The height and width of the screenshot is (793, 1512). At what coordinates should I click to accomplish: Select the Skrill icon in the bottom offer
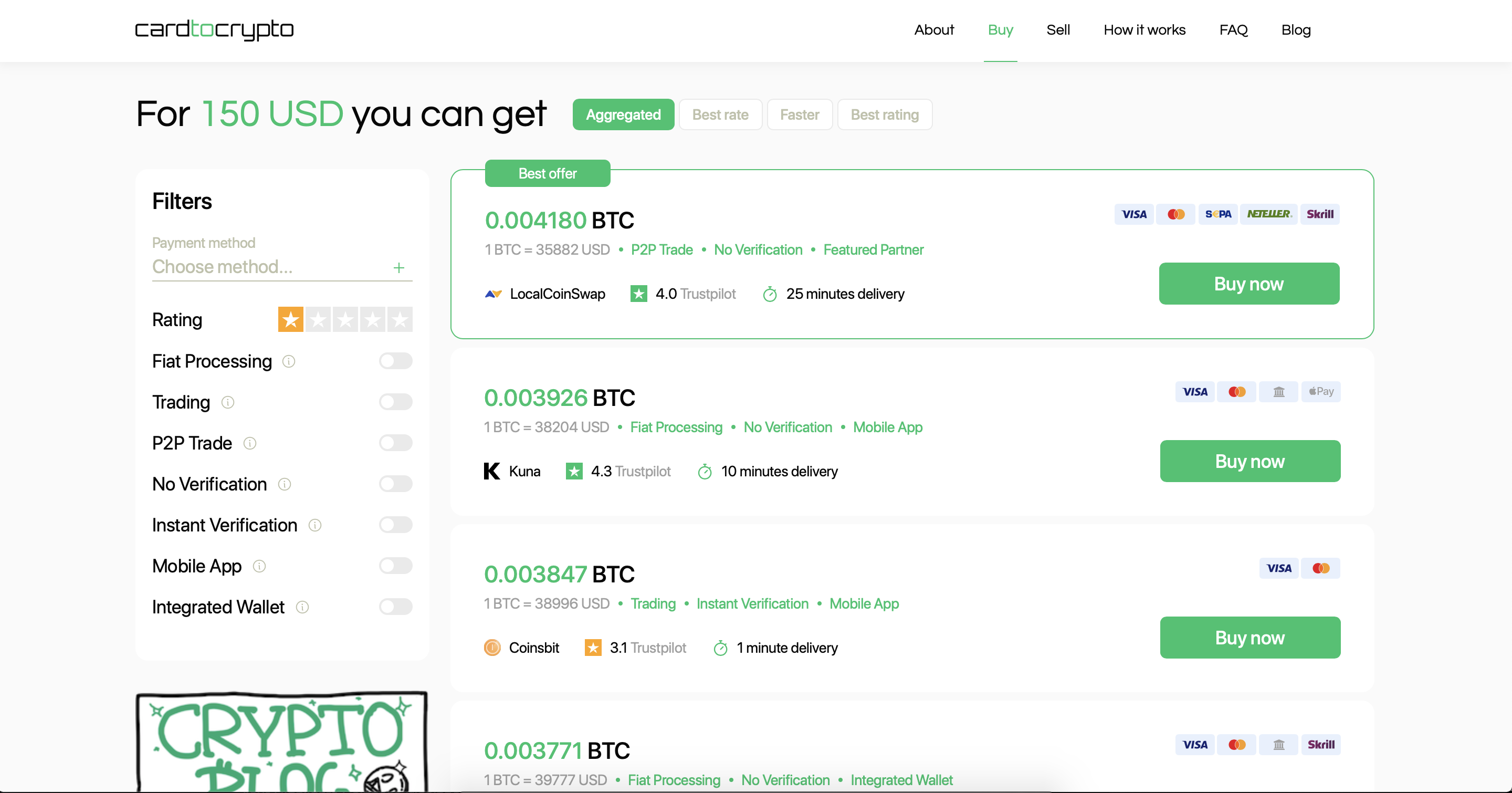[x=1321, y=744]
